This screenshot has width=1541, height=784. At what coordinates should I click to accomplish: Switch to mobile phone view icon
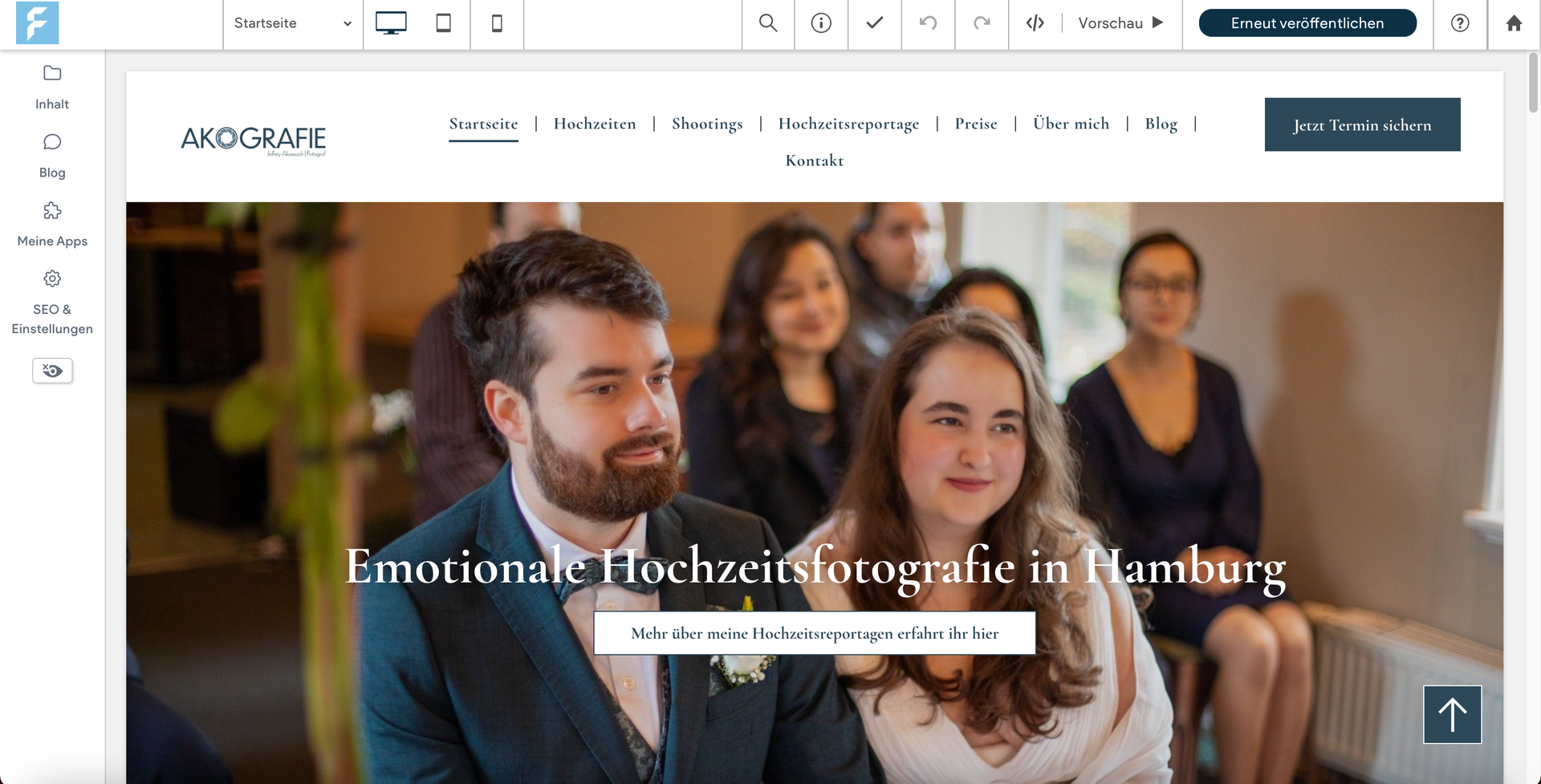point(497,23)
